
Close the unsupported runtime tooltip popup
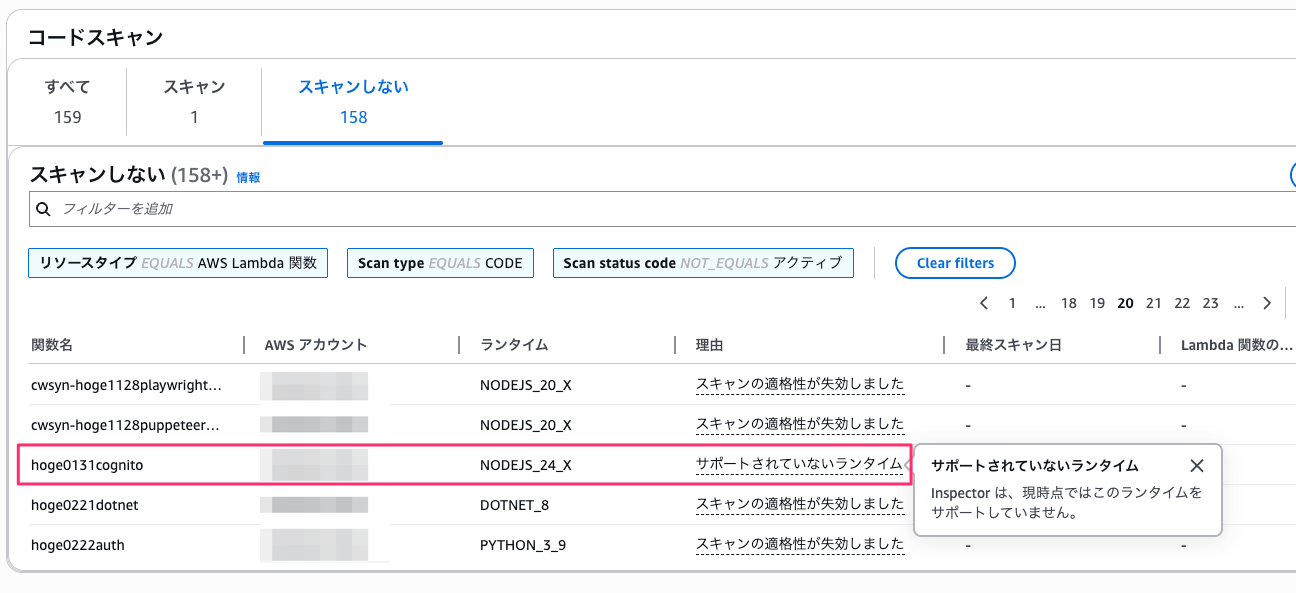coord(1197,466)
